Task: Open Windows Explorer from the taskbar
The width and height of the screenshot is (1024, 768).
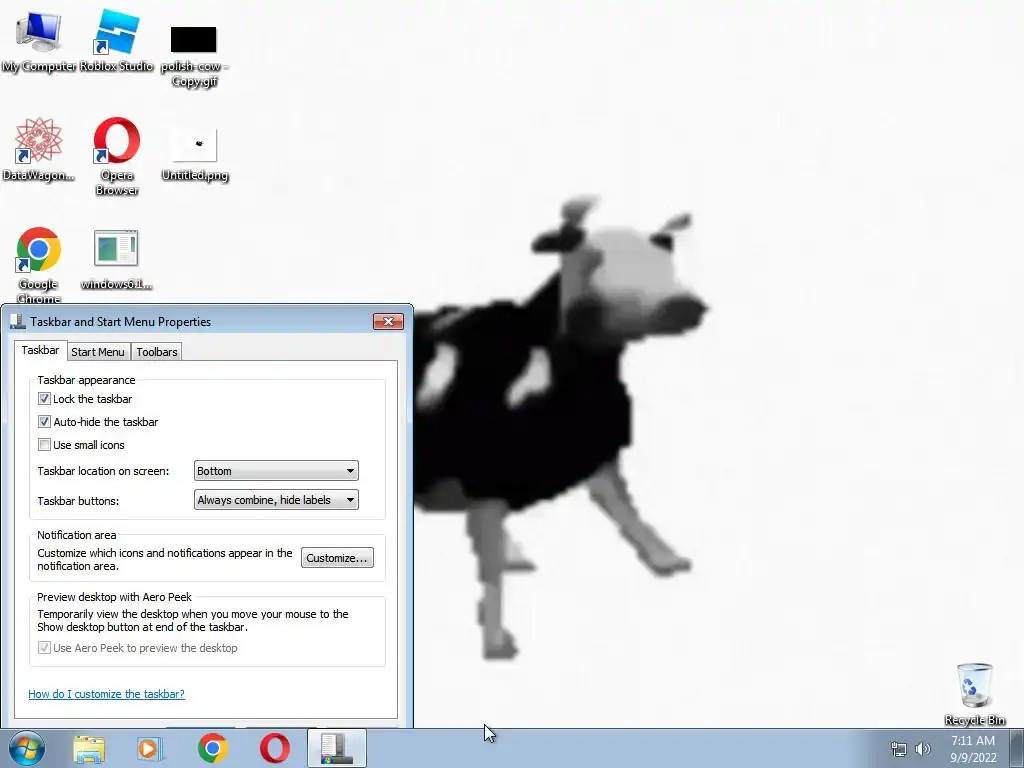Action: point(89,749)
